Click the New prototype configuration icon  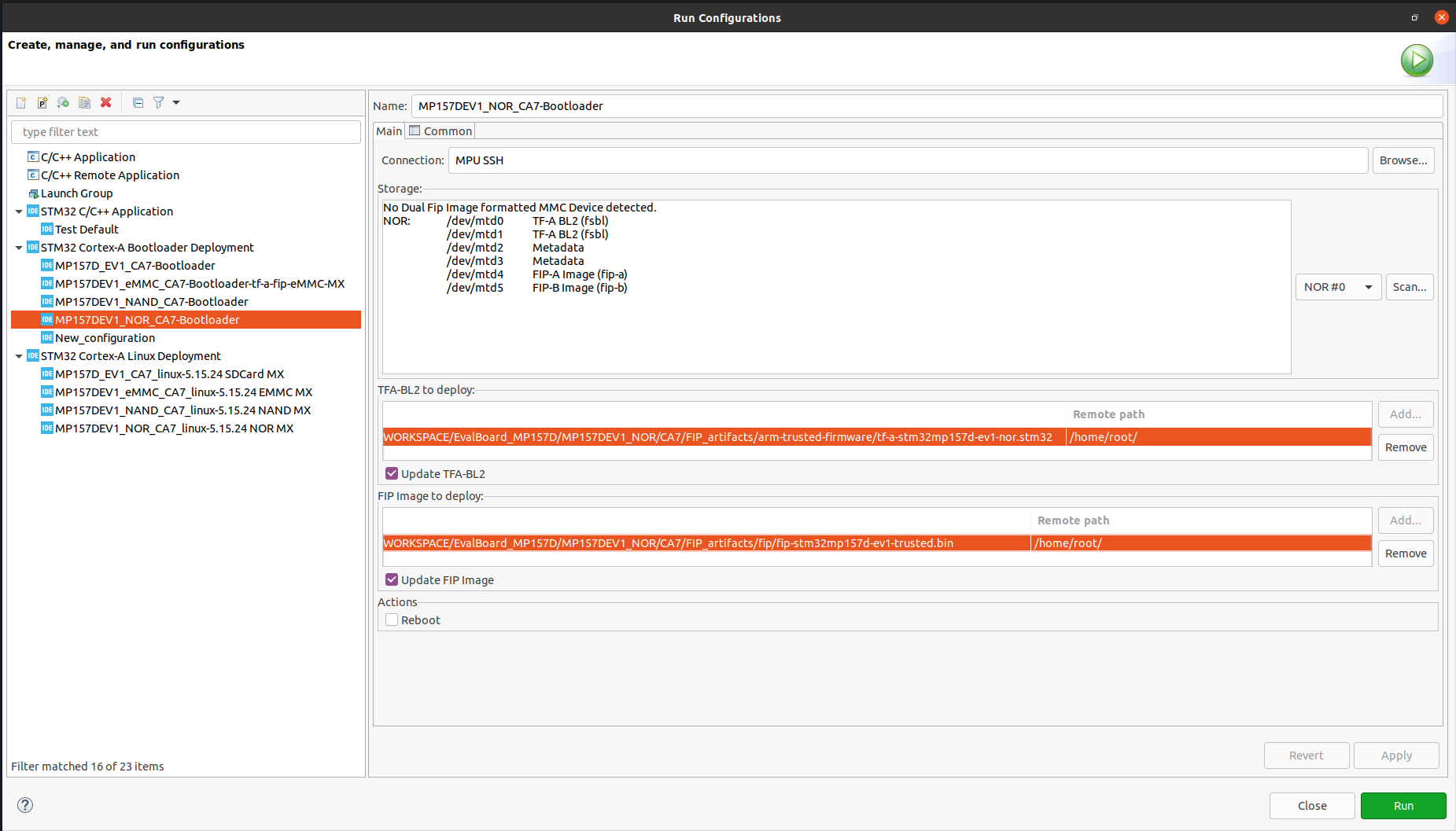42,102
